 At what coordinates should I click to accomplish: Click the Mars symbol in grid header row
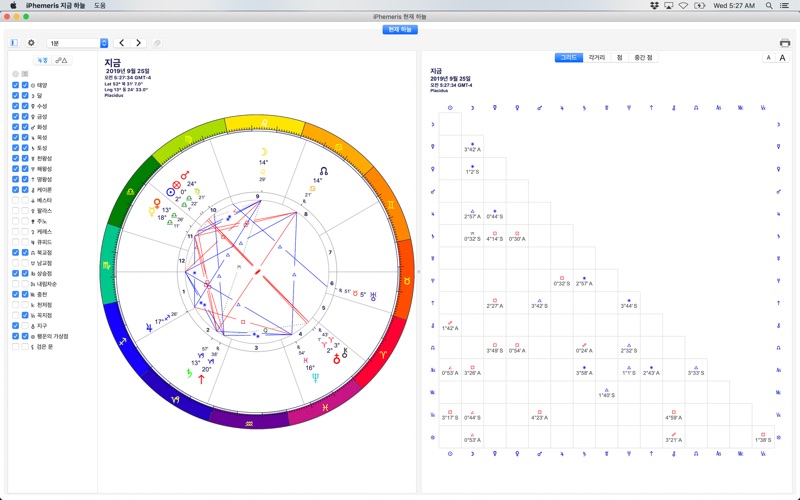[x=539, y=108]
